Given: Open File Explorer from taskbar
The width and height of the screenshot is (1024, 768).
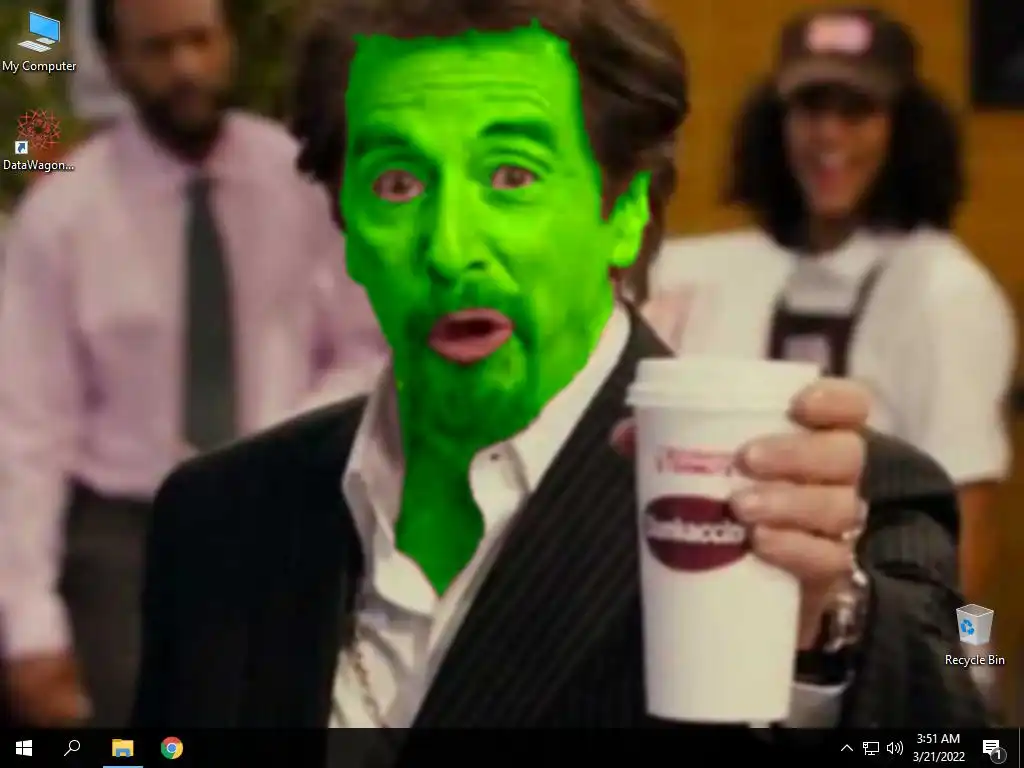Looking at the screenshot, I should tap(123, 748).
